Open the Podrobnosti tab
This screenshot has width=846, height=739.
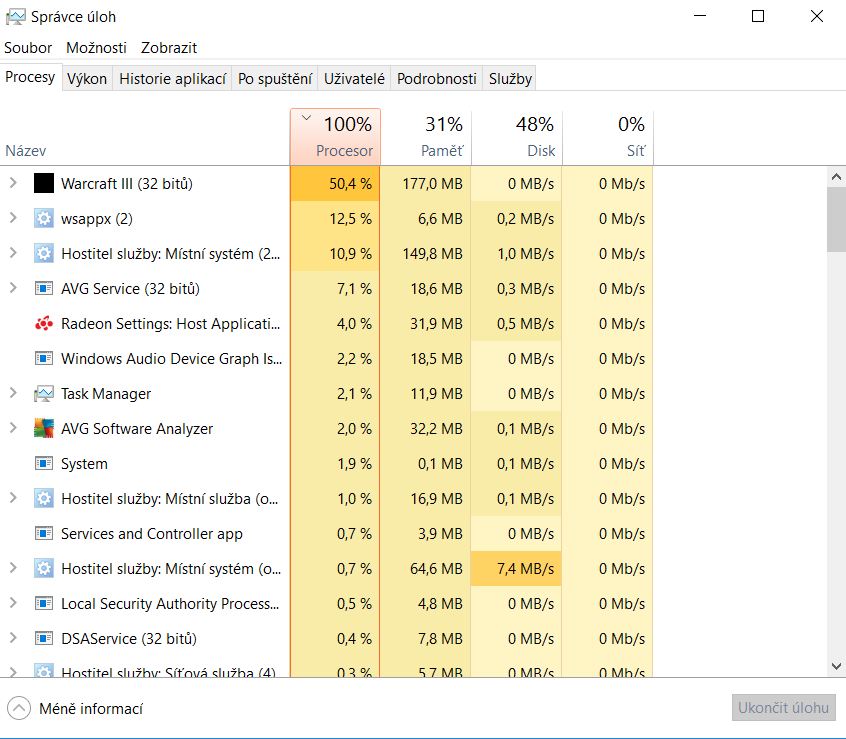437,79
